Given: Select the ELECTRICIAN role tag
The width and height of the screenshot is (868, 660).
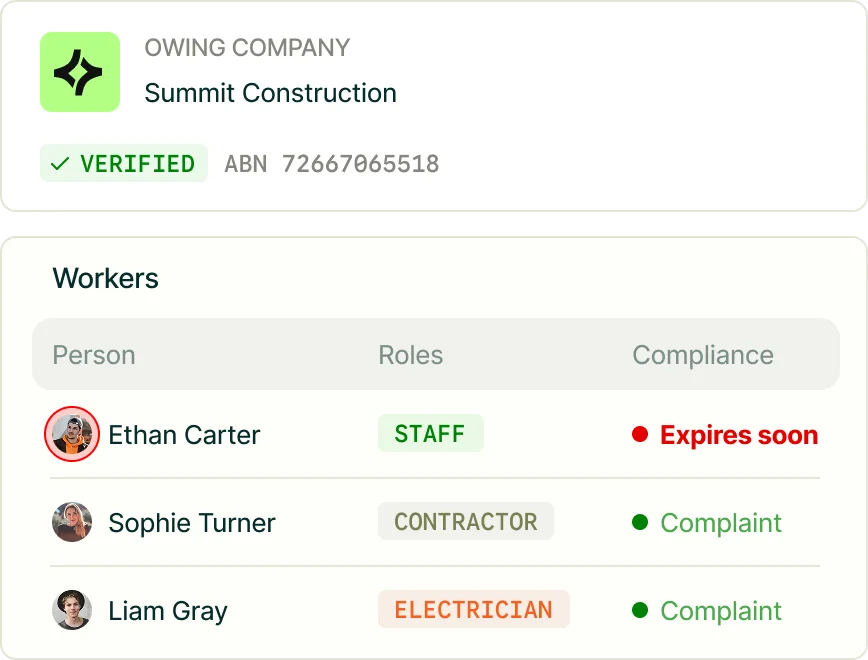Looking at the screenshot, I should [x=473, y=610].
